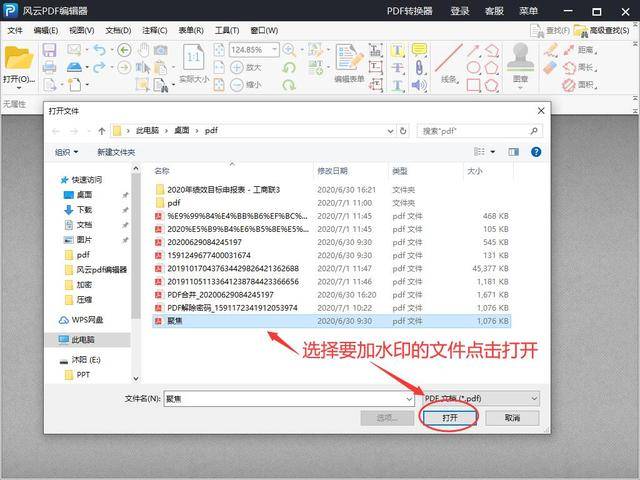Click the Perimeter 周长 measure tool
Viewport: 640px width, 480px height.
coord(581,67)
